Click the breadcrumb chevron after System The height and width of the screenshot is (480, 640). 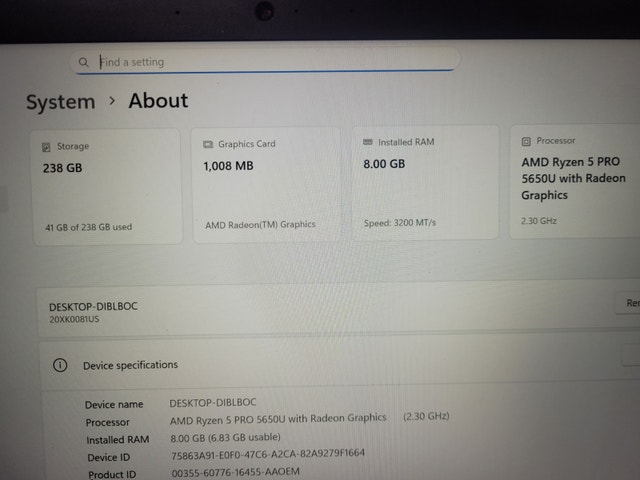pyautogui.click(x=112, y=100)
